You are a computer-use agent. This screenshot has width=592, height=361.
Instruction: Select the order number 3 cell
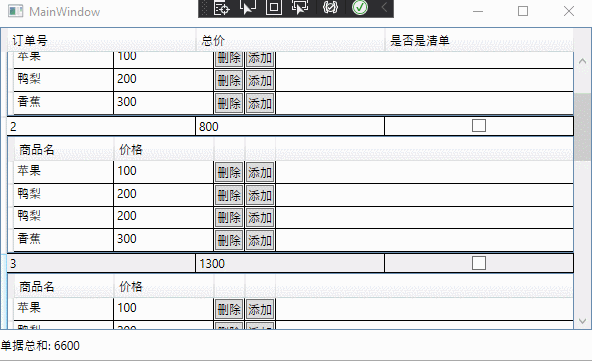point(101,263)
